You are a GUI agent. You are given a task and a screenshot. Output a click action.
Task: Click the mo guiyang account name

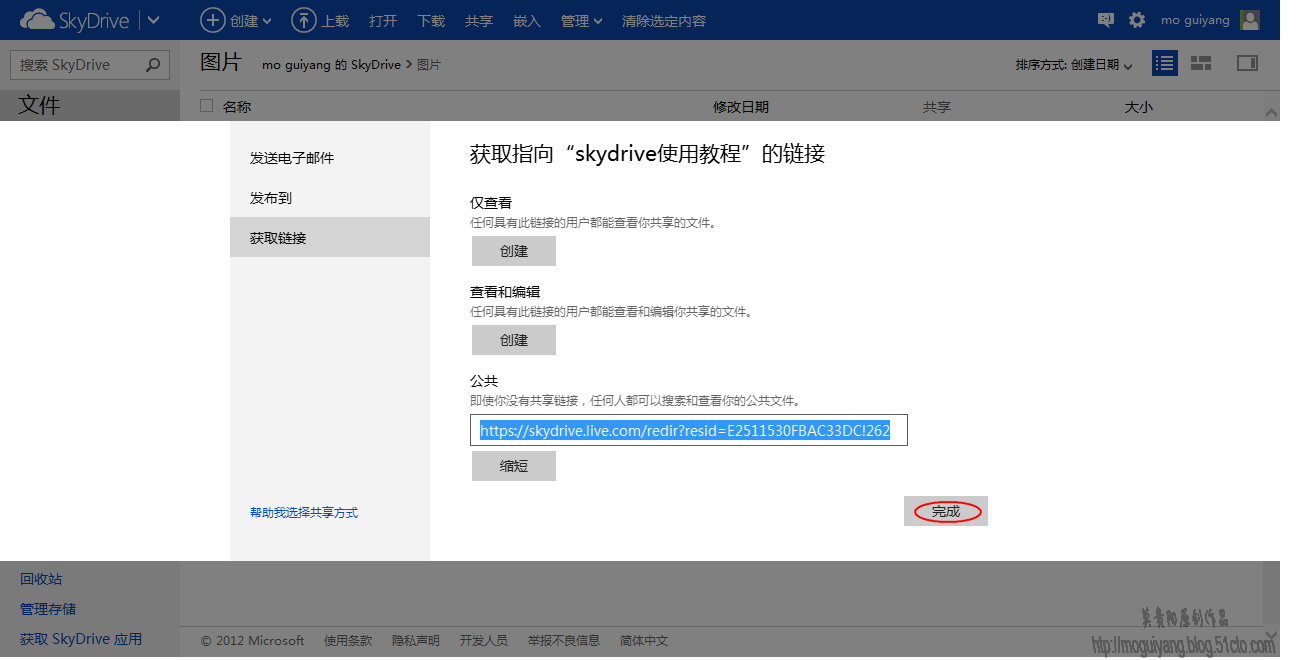coord(1195,20)
